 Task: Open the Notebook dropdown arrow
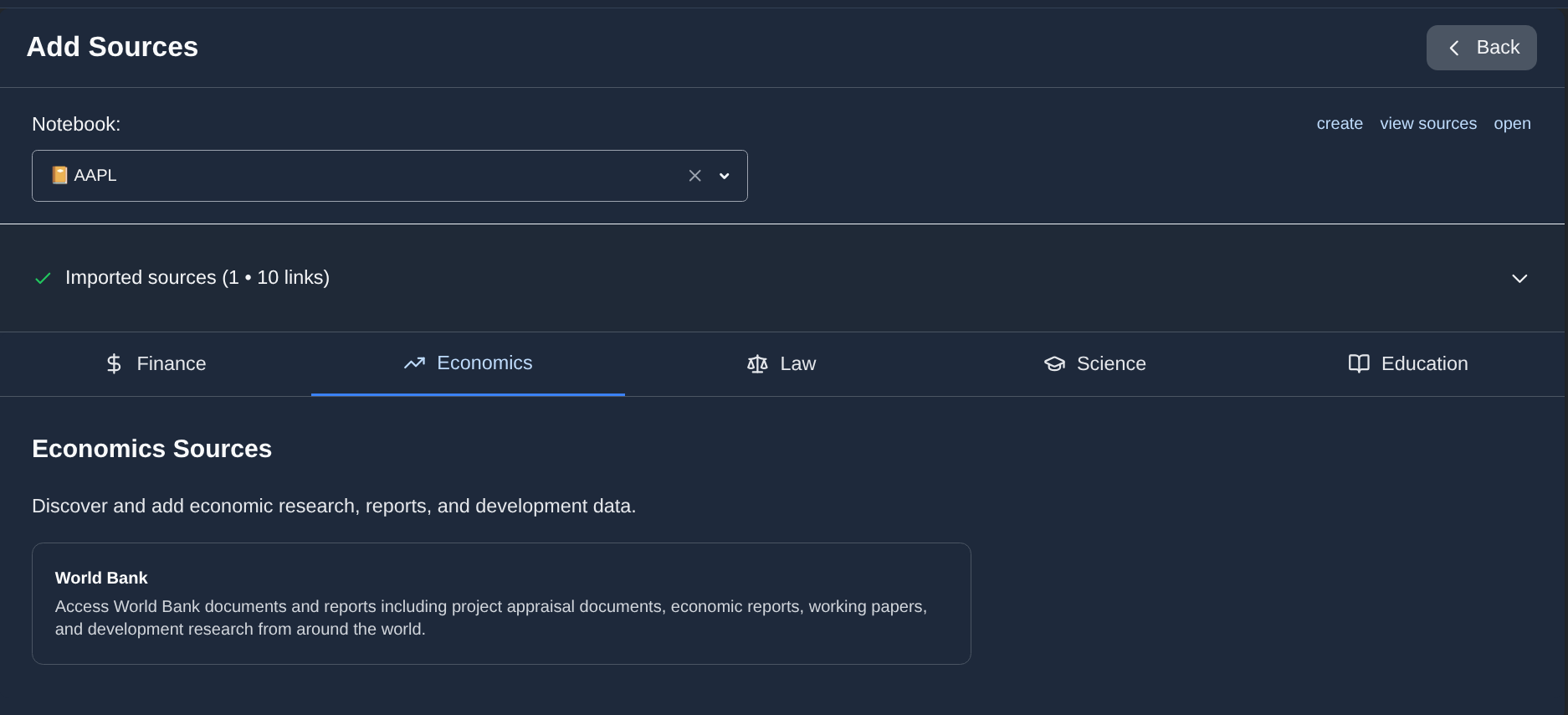725,176
